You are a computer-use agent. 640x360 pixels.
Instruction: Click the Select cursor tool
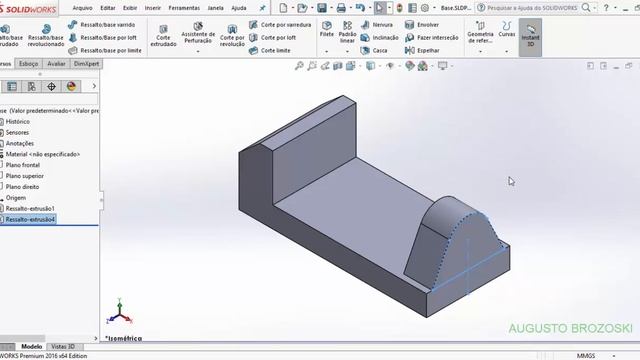coord(380,7)
